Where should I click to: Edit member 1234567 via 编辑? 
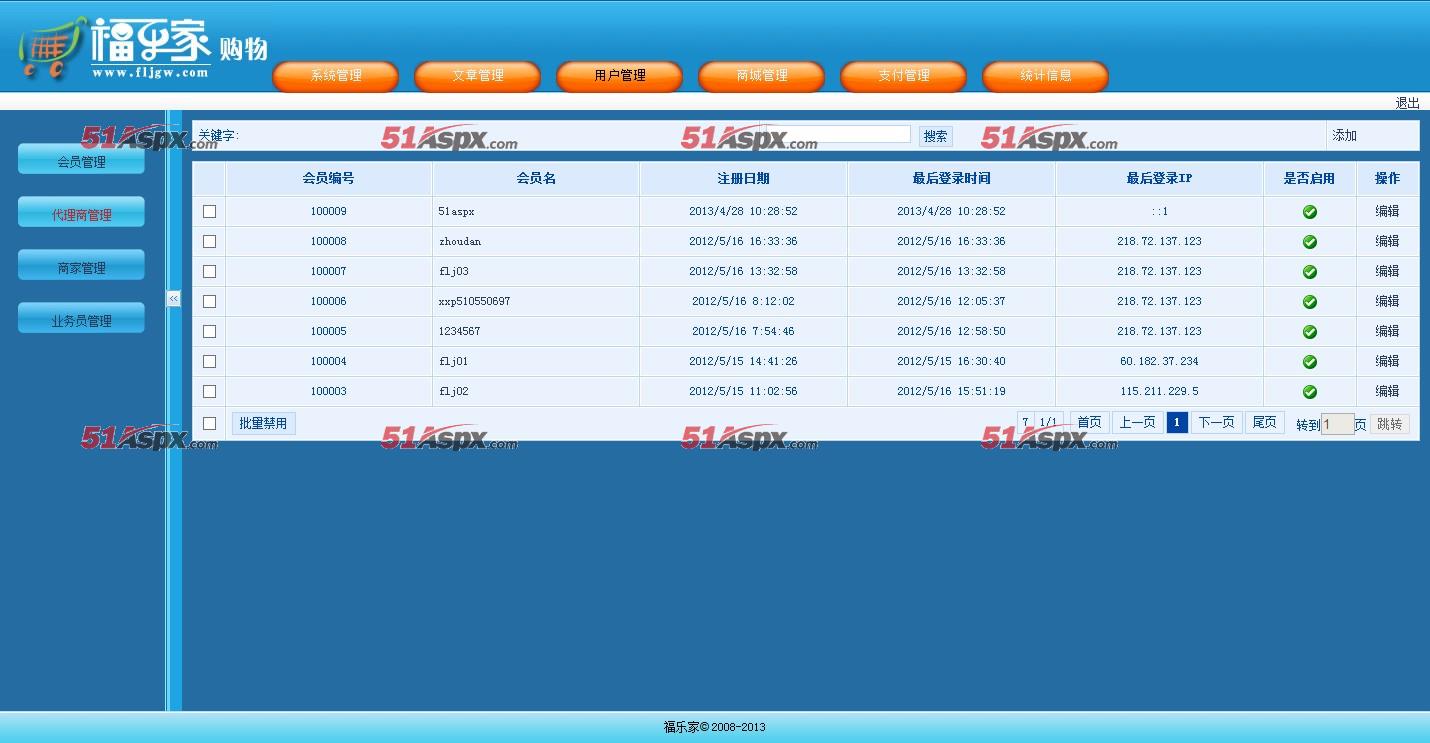tap(1387, 331)
